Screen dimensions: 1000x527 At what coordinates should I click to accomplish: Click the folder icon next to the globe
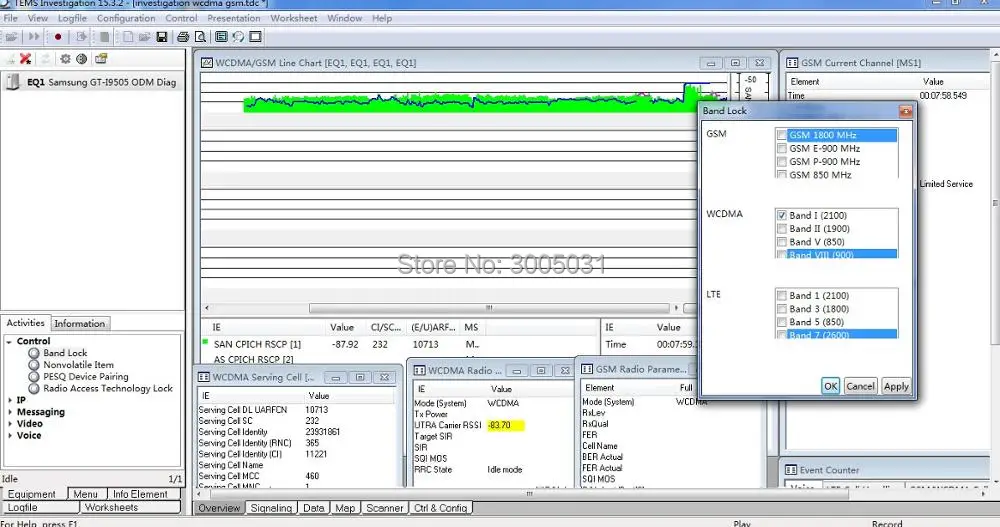[x=101, y=59]
